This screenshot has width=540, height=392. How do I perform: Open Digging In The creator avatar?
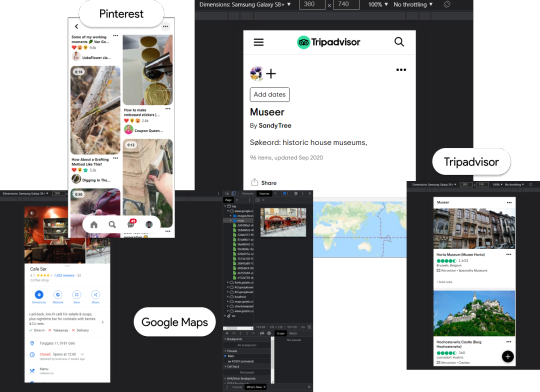pyautogui.click(x=76, y=179)
